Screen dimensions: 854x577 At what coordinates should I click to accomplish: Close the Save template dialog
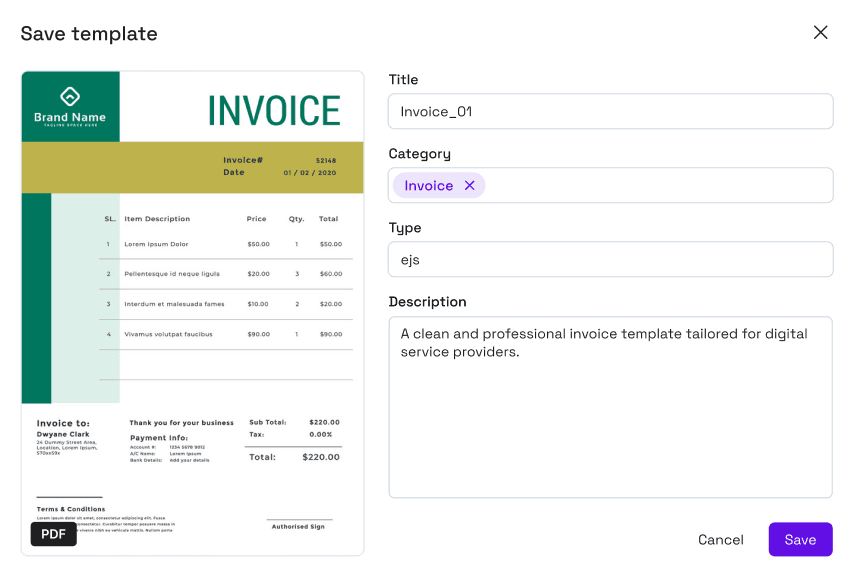(820, 33)
